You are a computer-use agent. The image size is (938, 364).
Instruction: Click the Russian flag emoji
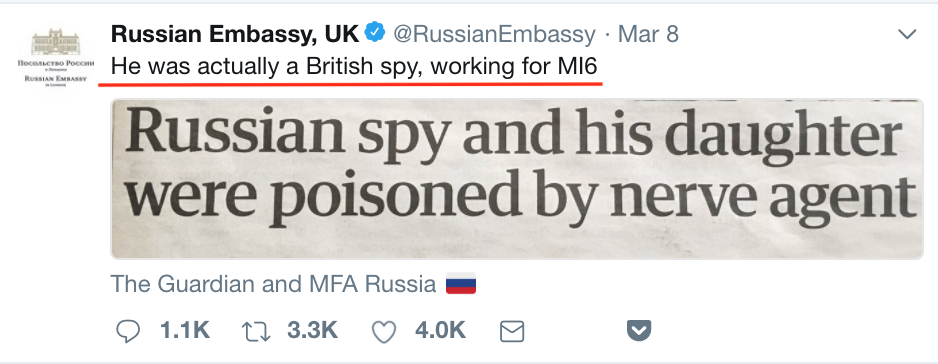click(461, 283)
